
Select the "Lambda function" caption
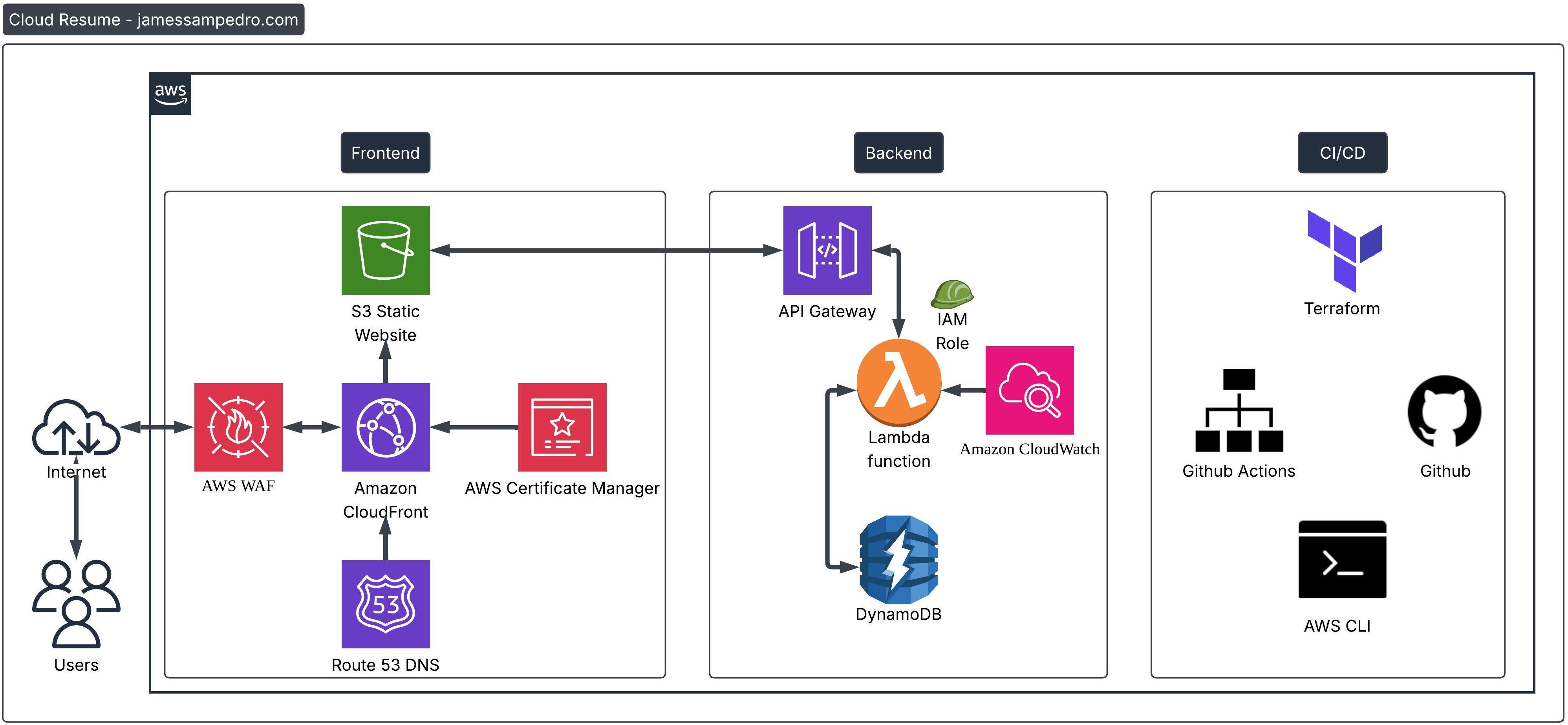(899, 449)
